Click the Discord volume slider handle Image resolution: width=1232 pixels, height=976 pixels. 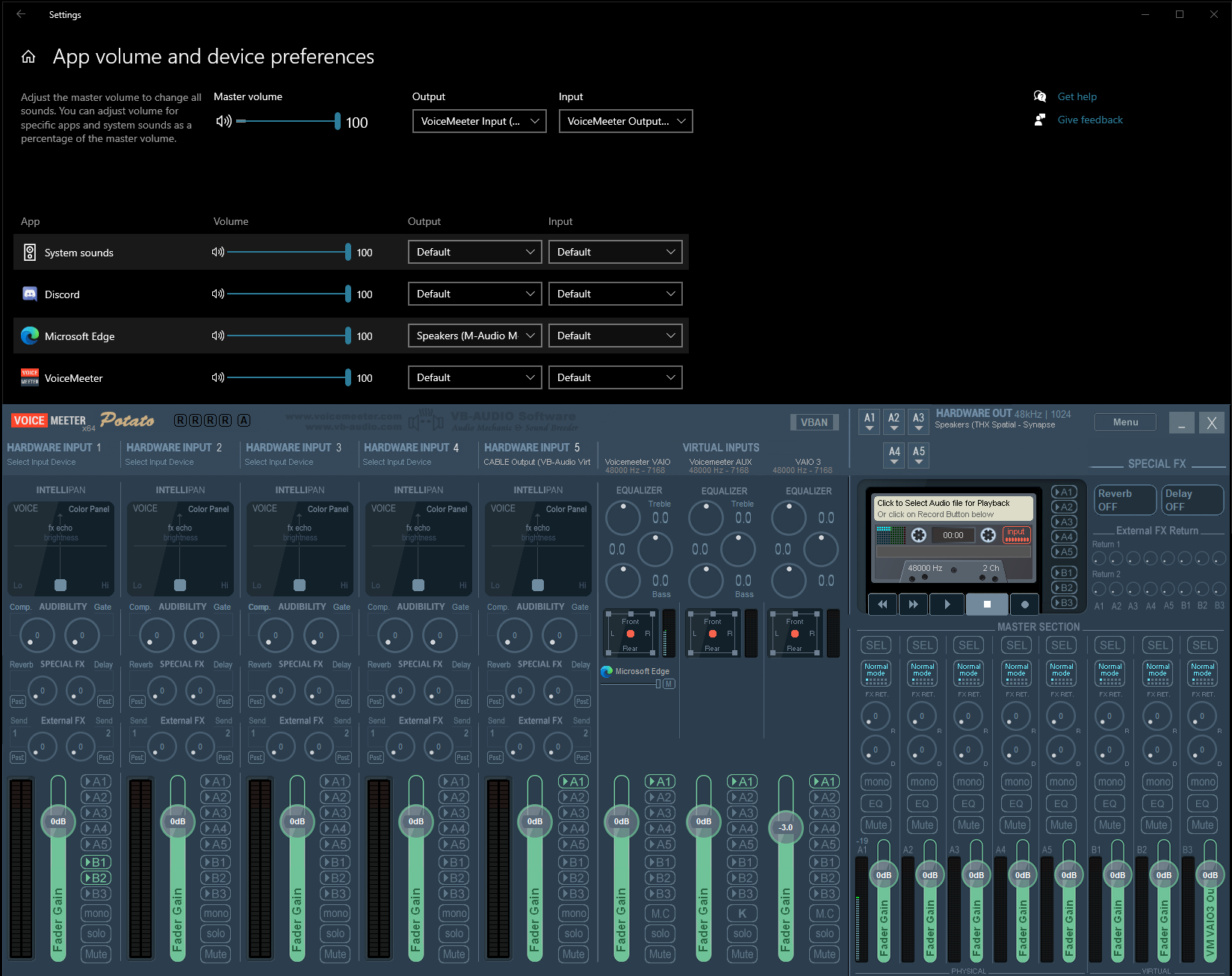pos(348,294)
